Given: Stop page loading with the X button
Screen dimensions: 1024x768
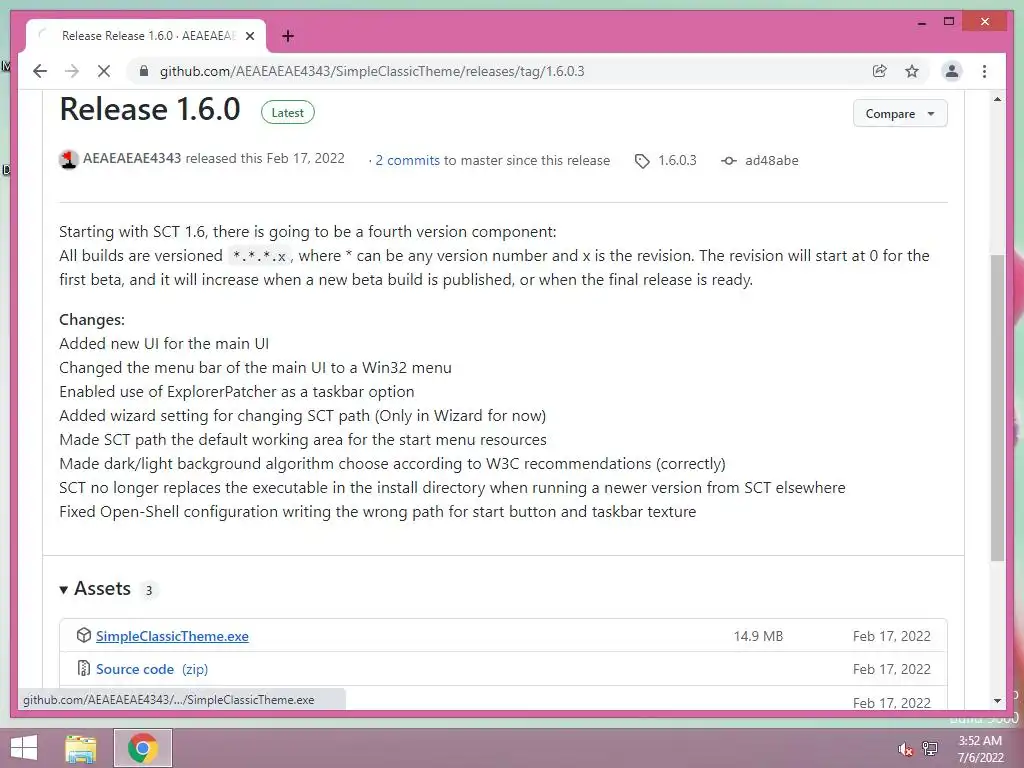Looking at the screenshot, I should coord(104,71).
